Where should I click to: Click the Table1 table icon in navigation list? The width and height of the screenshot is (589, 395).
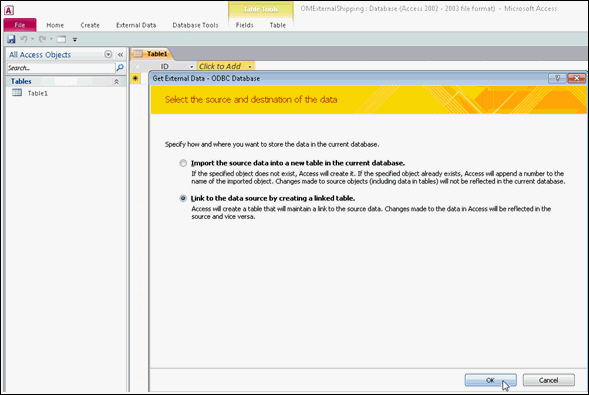coord(17,93)
